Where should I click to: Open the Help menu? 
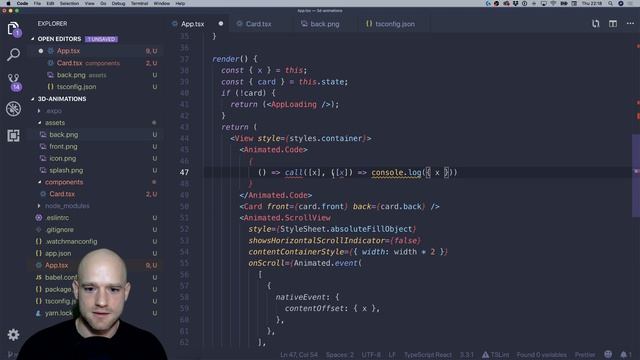(x=180, y=3)
